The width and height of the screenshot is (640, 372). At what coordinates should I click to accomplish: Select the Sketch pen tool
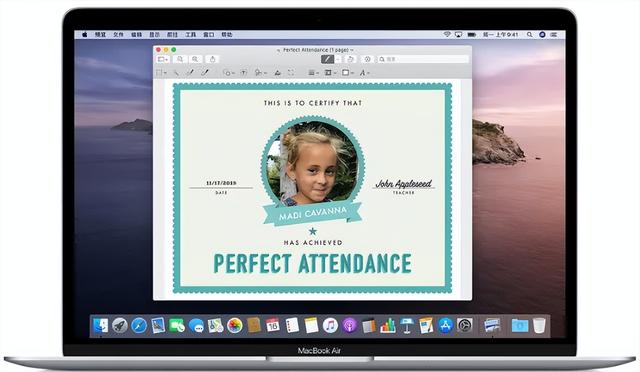tap(190, 73)
